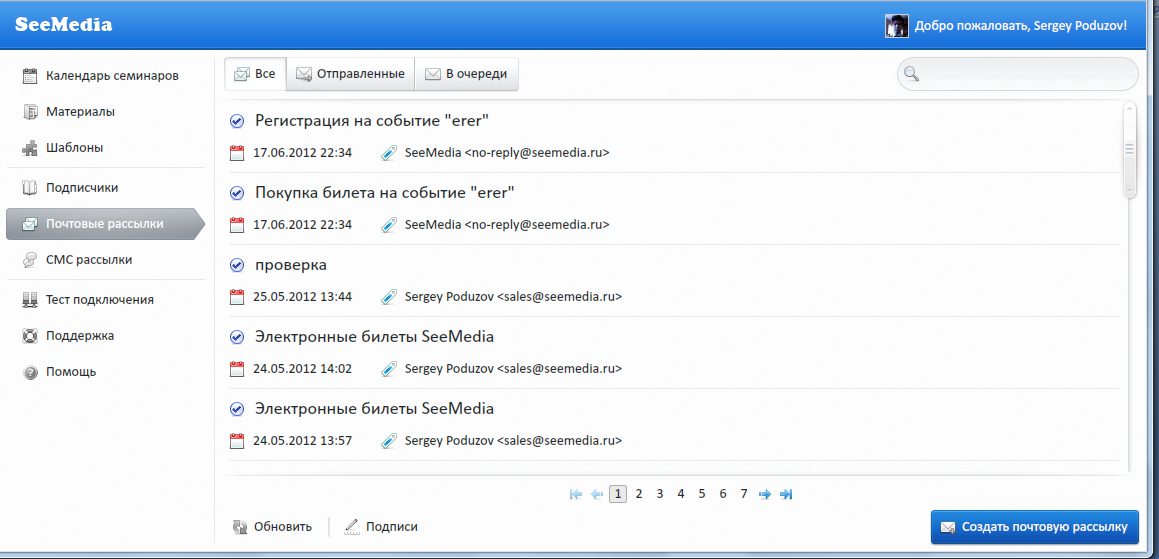
Task: Open СМС рассылки section
Action: [78, 260]
